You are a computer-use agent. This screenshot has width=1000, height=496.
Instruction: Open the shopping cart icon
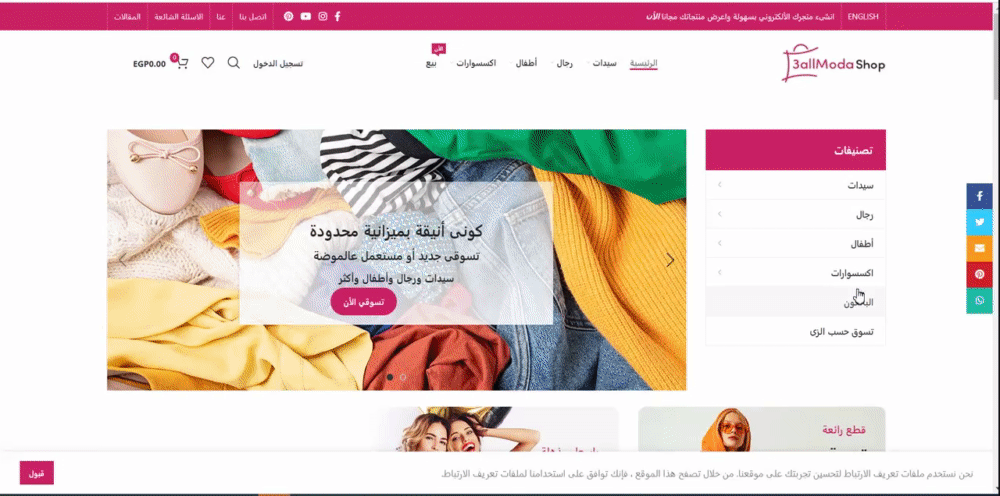[181, 63]
